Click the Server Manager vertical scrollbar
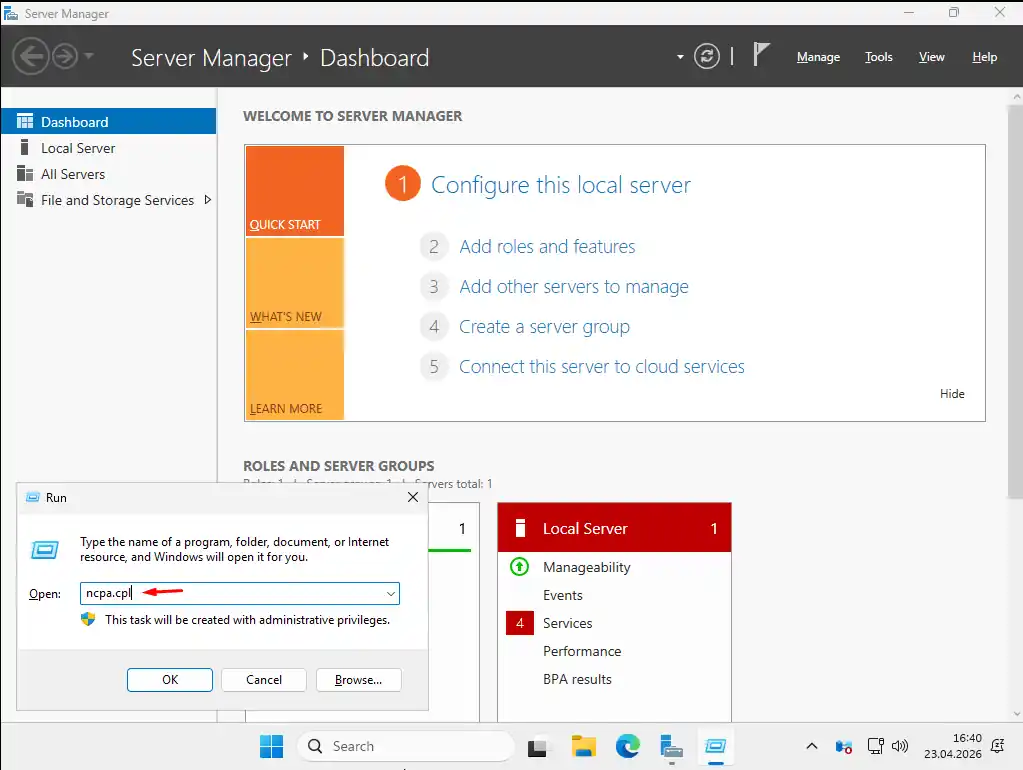 click(x=1016, y=301)
